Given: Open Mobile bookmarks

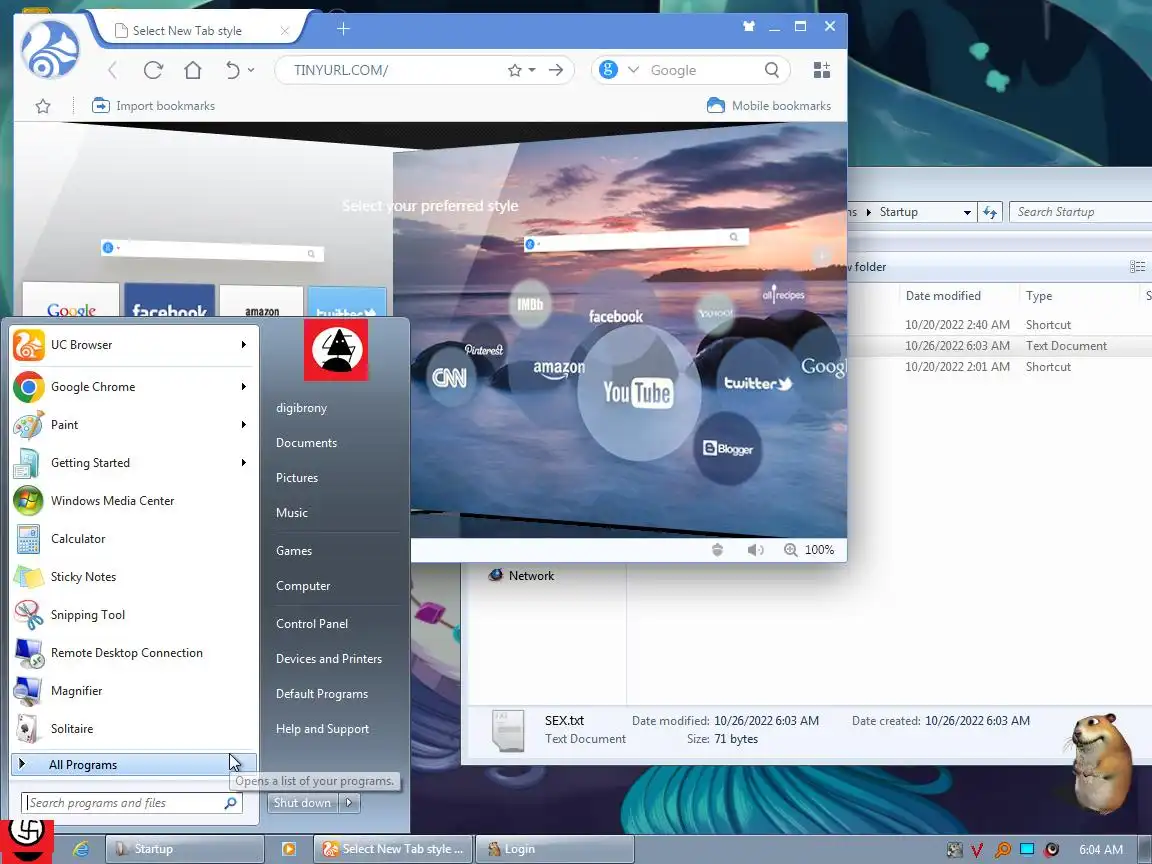Looking at the screenshot, I should tap(768, 106).
